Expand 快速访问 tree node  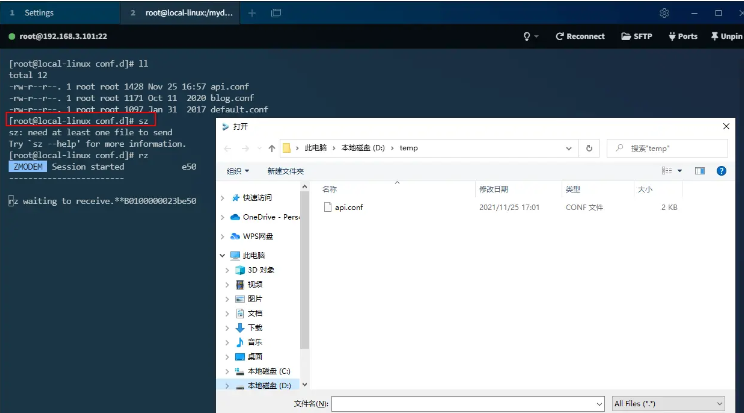223,198
